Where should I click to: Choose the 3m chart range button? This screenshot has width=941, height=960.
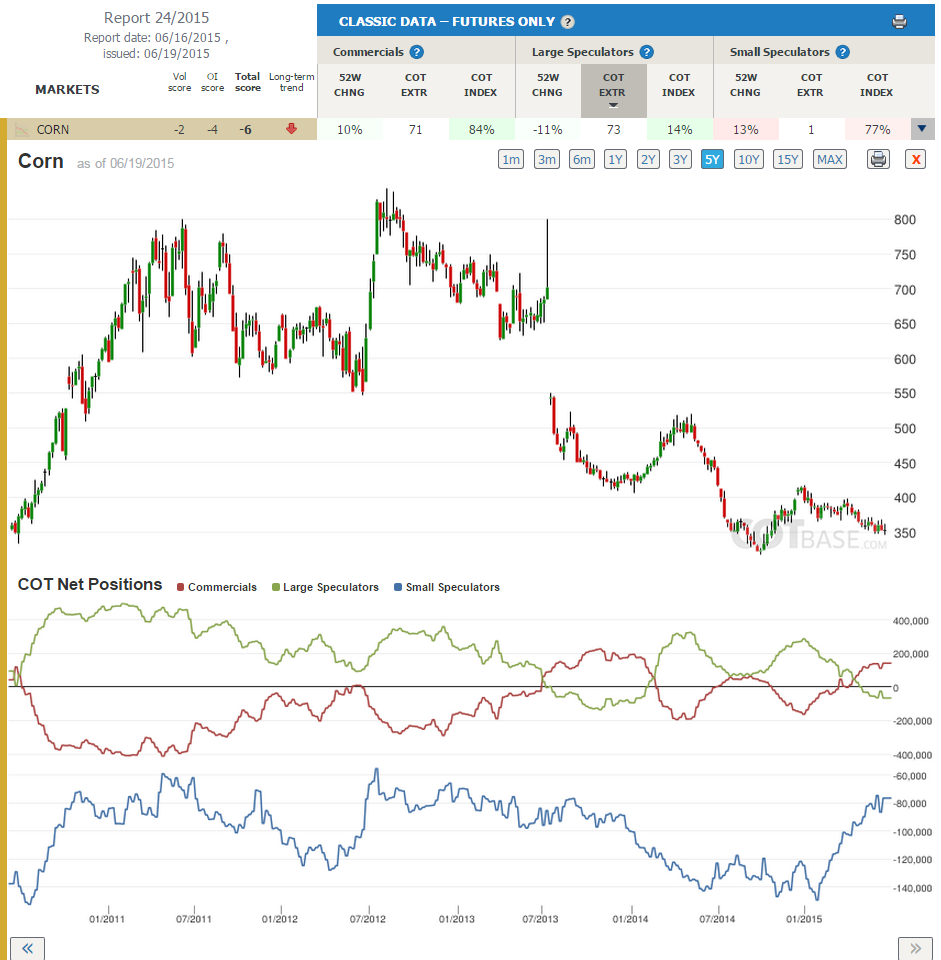tap(547, 160)
